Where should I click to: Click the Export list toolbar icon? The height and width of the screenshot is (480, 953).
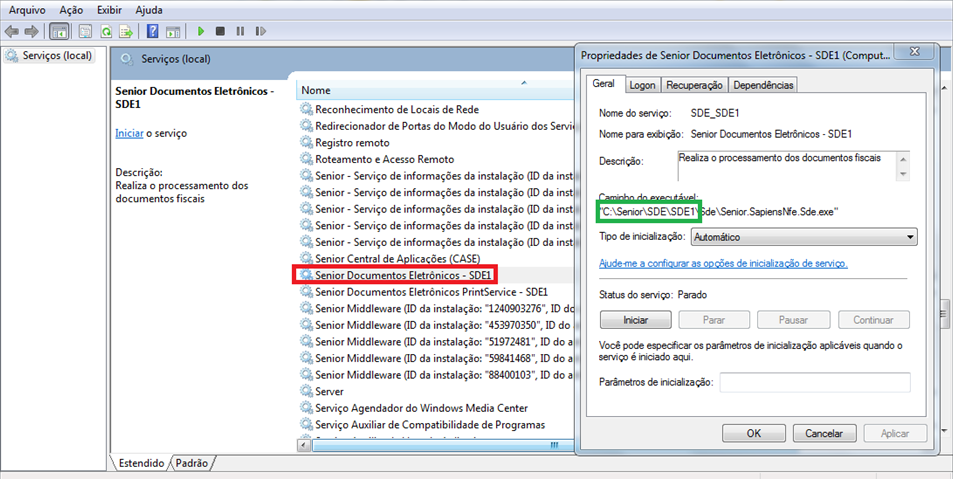coord(126,31)
